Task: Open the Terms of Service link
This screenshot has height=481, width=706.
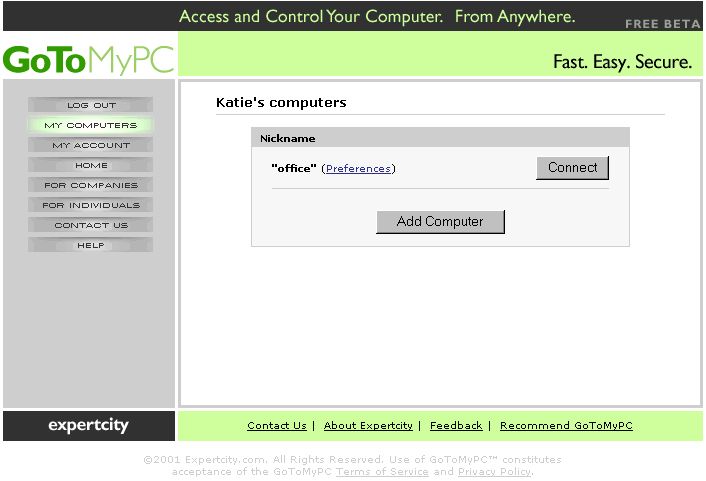Action: (x=382, y=472)
